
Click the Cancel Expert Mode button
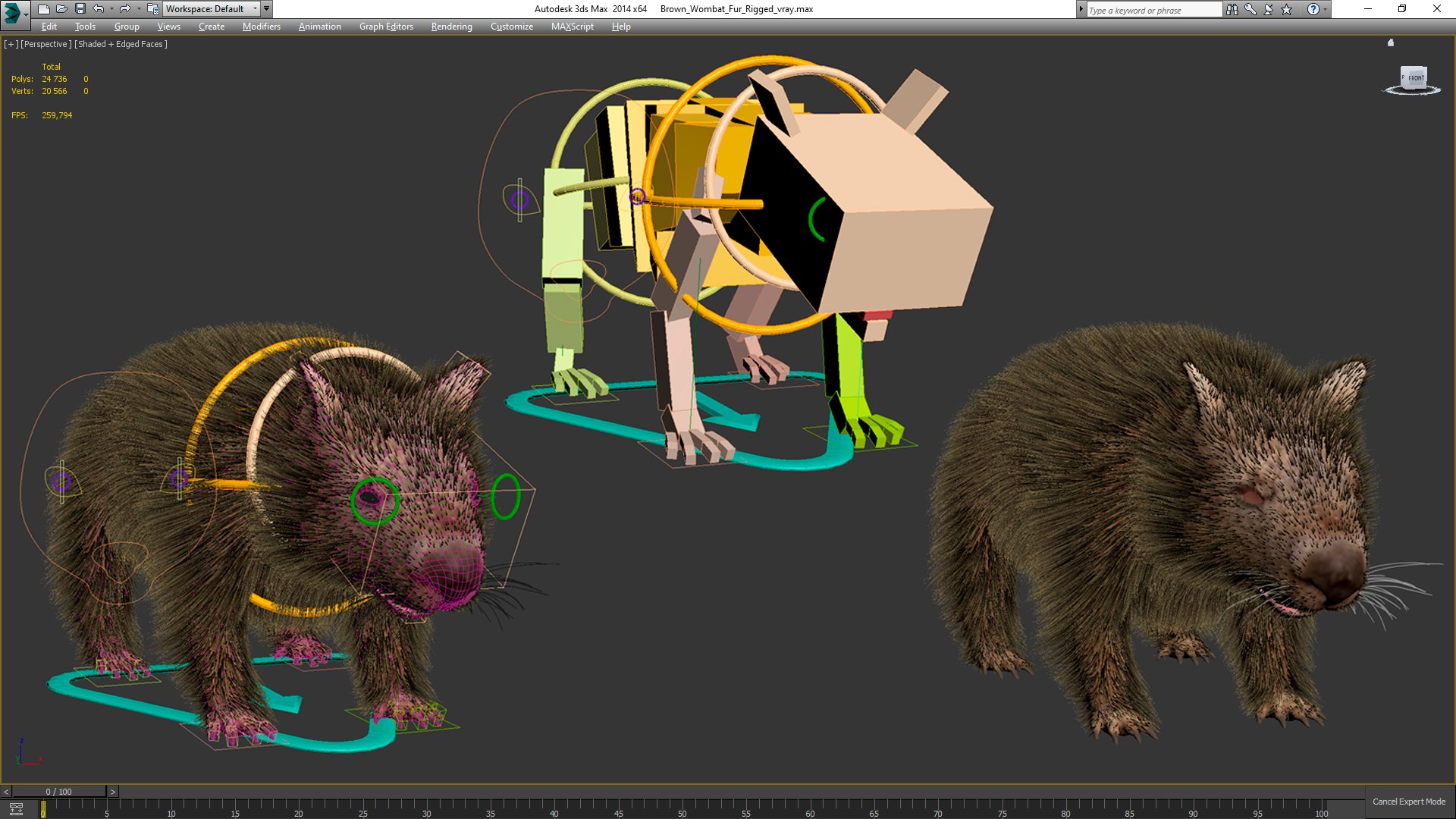tap(1409, 802)
